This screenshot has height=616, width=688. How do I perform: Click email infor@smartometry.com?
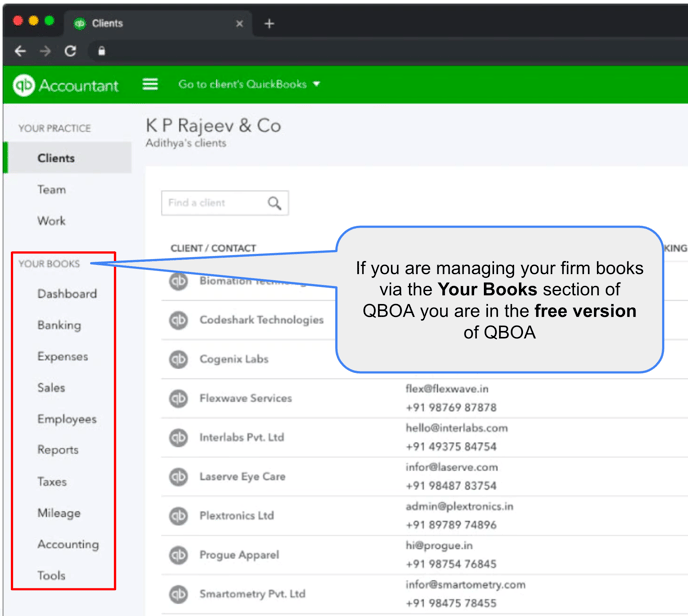[x=466, y=584]
